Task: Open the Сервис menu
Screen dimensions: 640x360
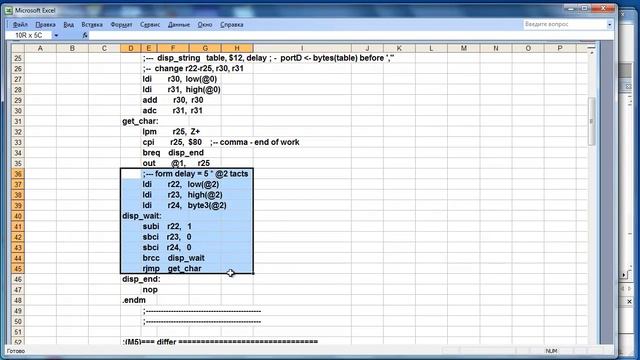Action: coord(150,24)
